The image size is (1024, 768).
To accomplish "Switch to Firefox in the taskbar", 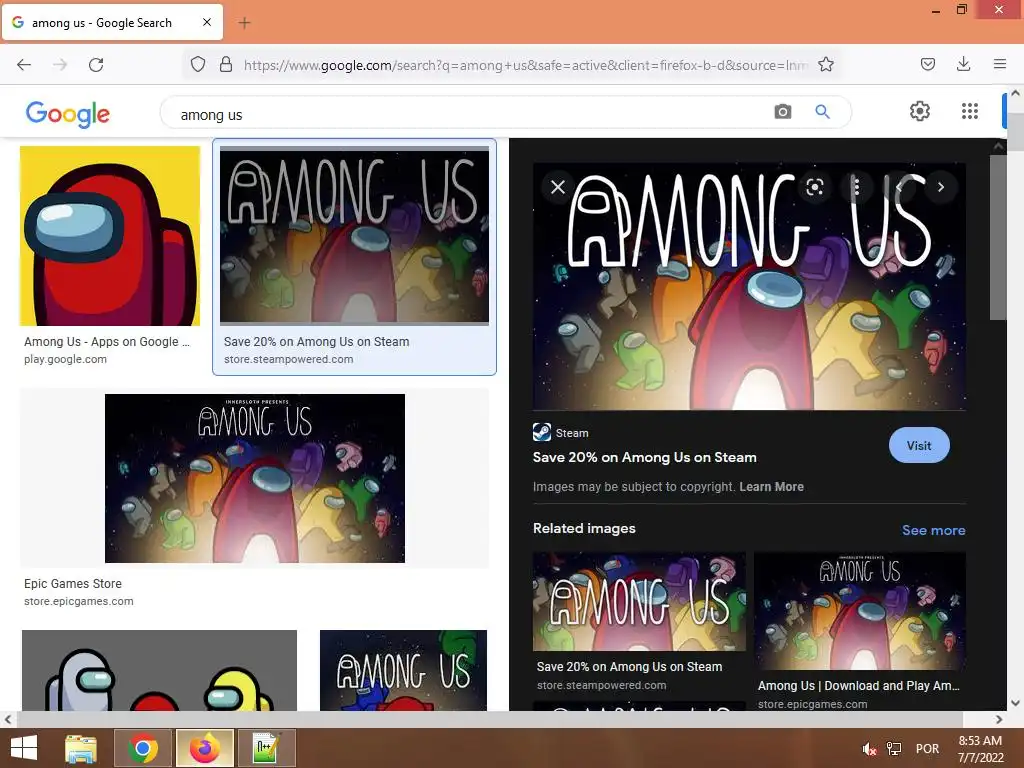I will click(x=205, y=748).
